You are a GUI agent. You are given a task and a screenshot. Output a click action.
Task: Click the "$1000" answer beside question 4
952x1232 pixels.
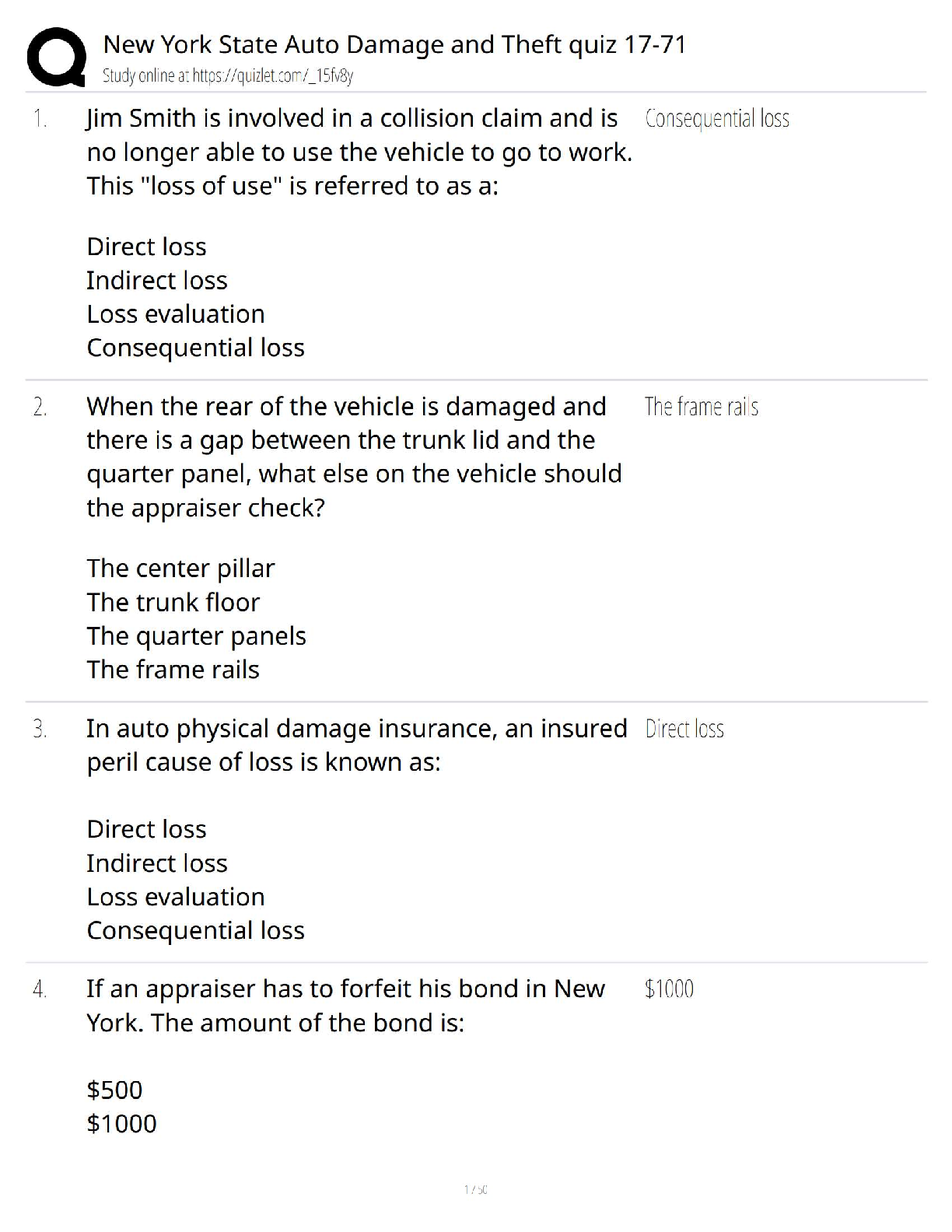pyautogui.click(x=669, y=989)
